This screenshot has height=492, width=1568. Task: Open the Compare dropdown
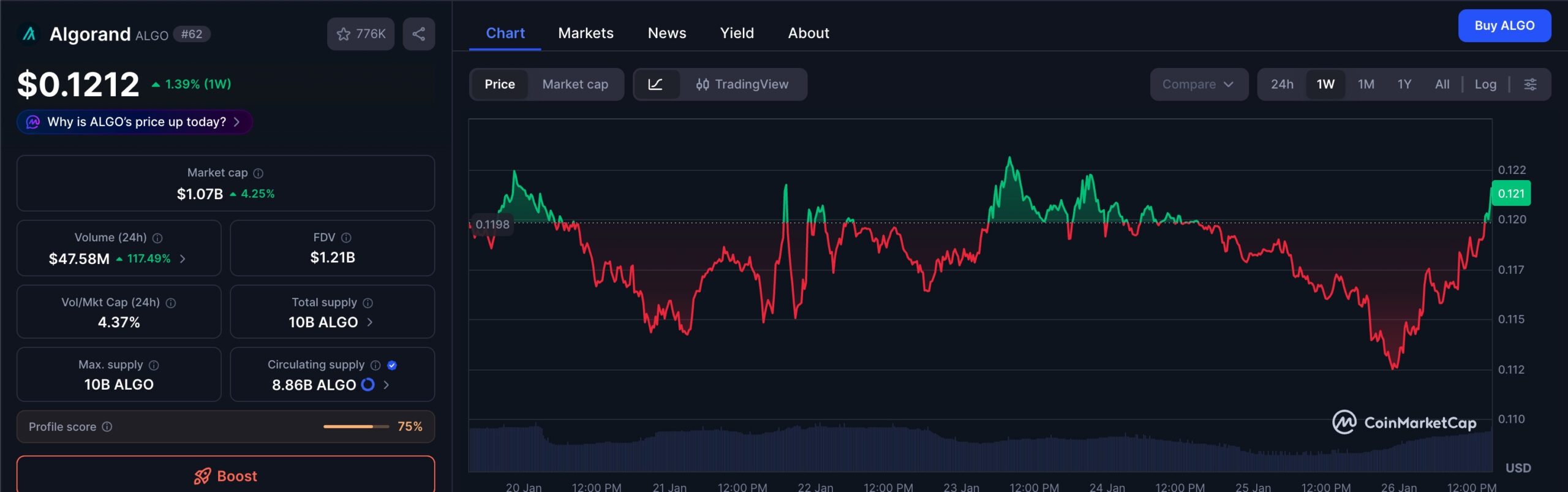tap(1199, 85)
